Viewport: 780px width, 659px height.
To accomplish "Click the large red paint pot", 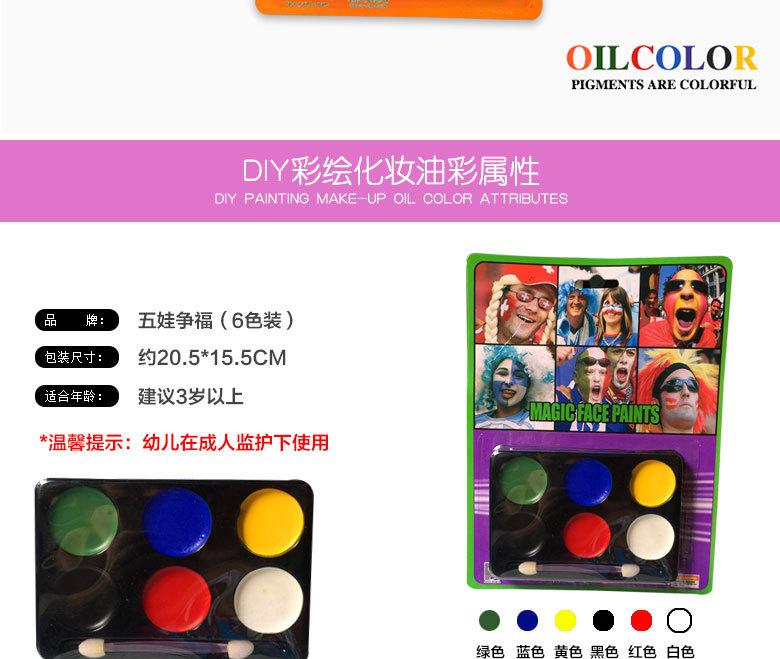I will (x=176, y=599).
